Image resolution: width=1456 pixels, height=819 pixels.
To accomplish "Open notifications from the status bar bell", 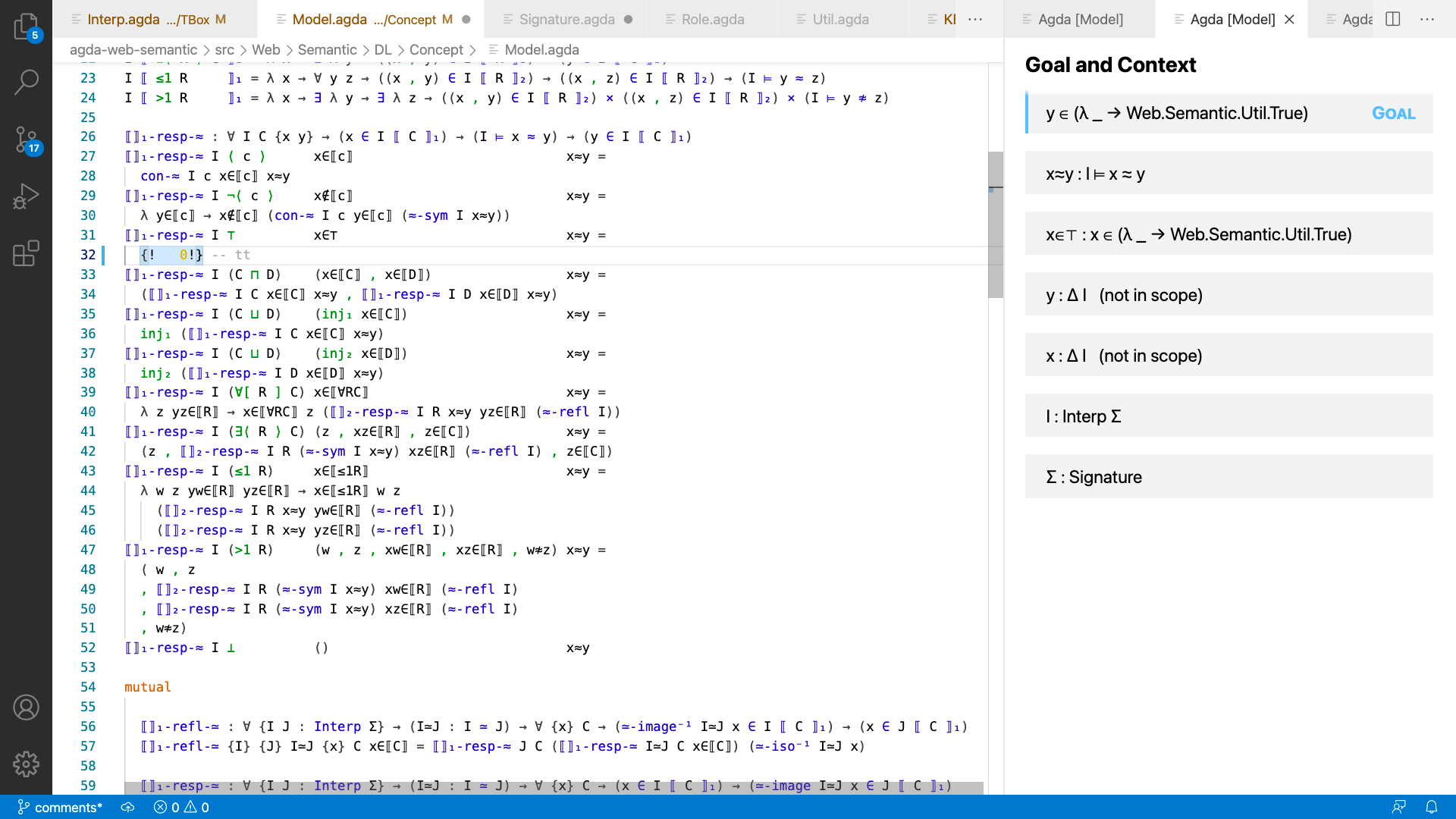I will [x=1431, y=807].
